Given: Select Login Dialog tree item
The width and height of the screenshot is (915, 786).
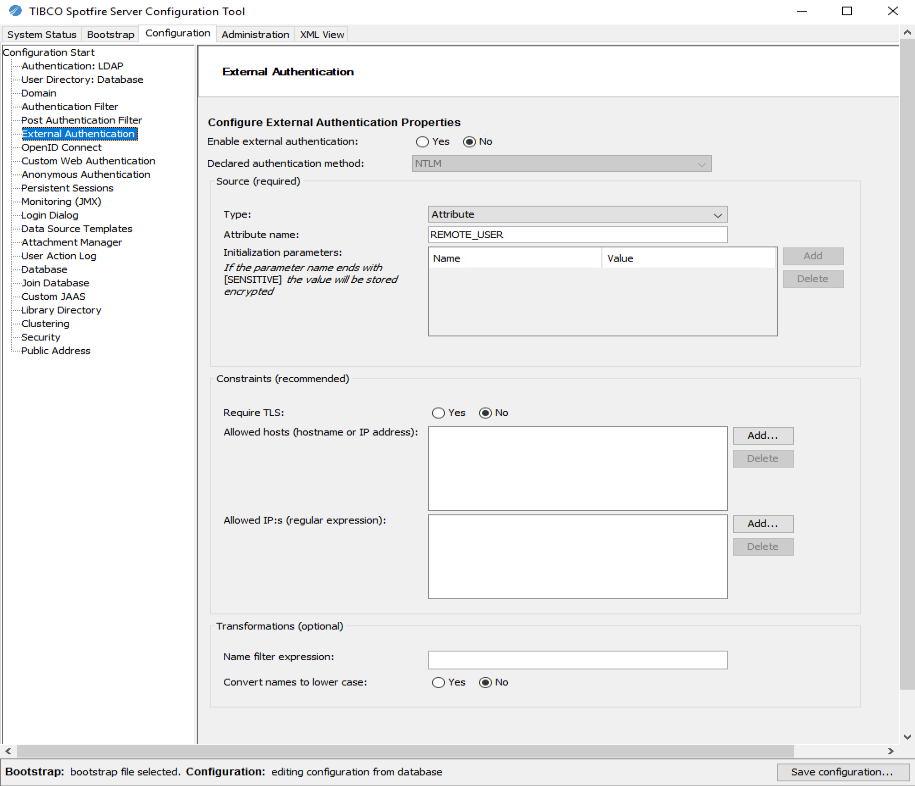Looking at the screenshot, I should [x=50, y=215].
